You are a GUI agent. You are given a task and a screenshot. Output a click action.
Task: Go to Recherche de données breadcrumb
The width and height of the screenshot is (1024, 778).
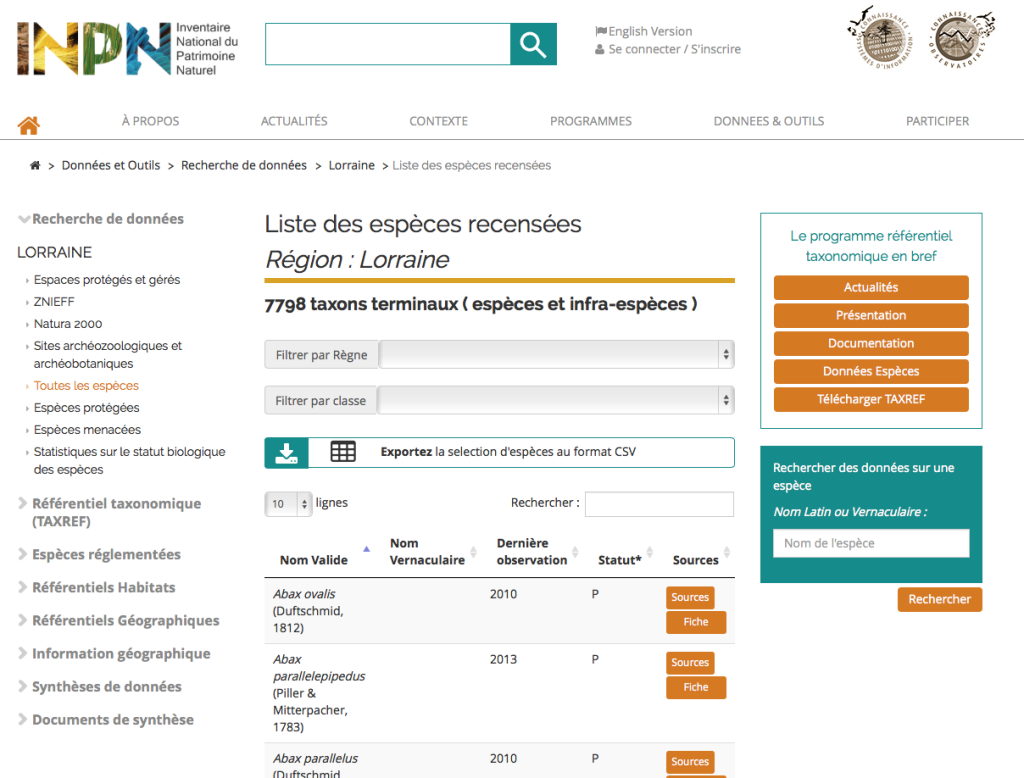pos(244,165)
